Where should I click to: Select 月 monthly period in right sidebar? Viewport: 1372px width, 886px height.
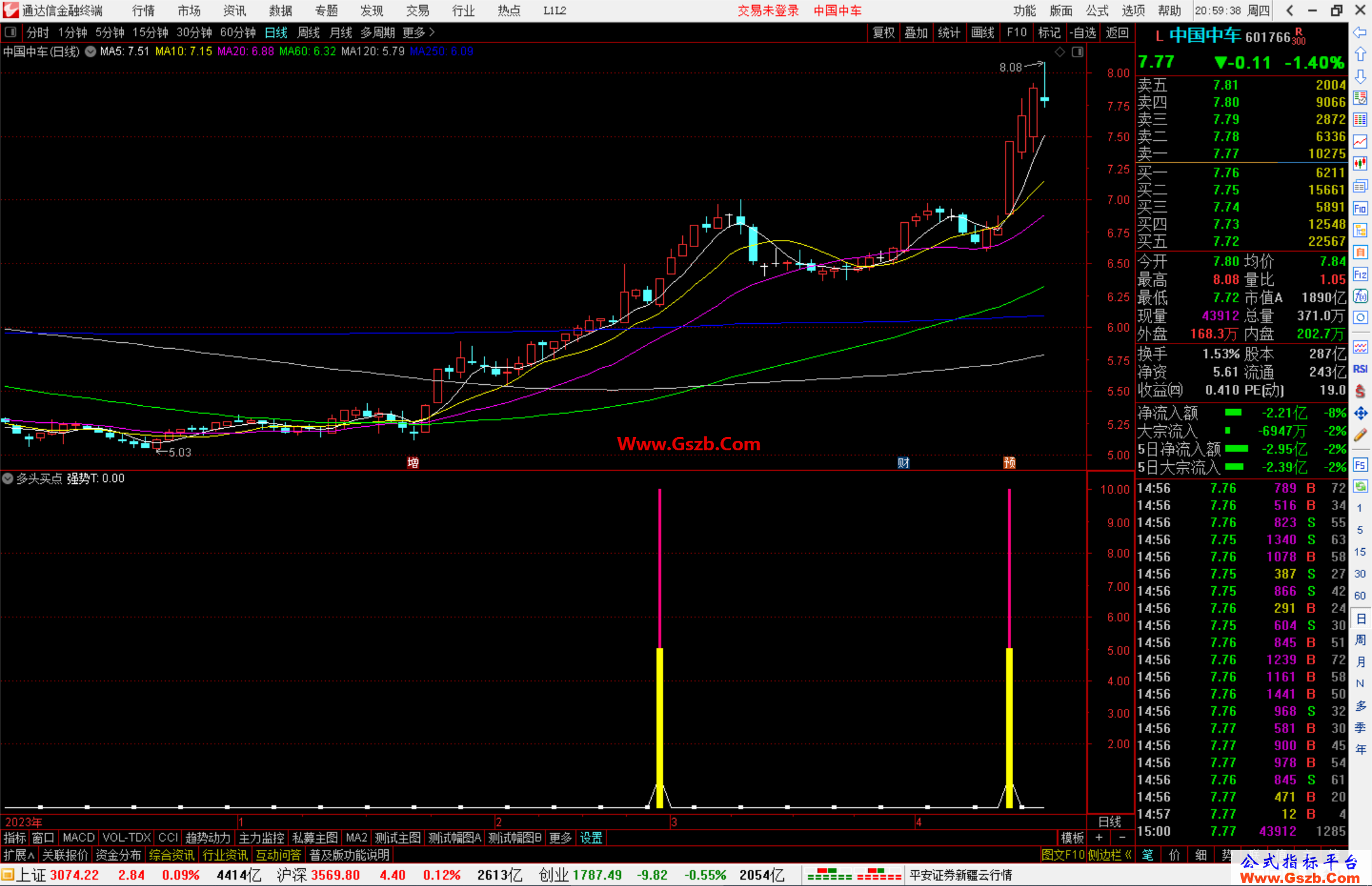click(x=1361, y=662)
